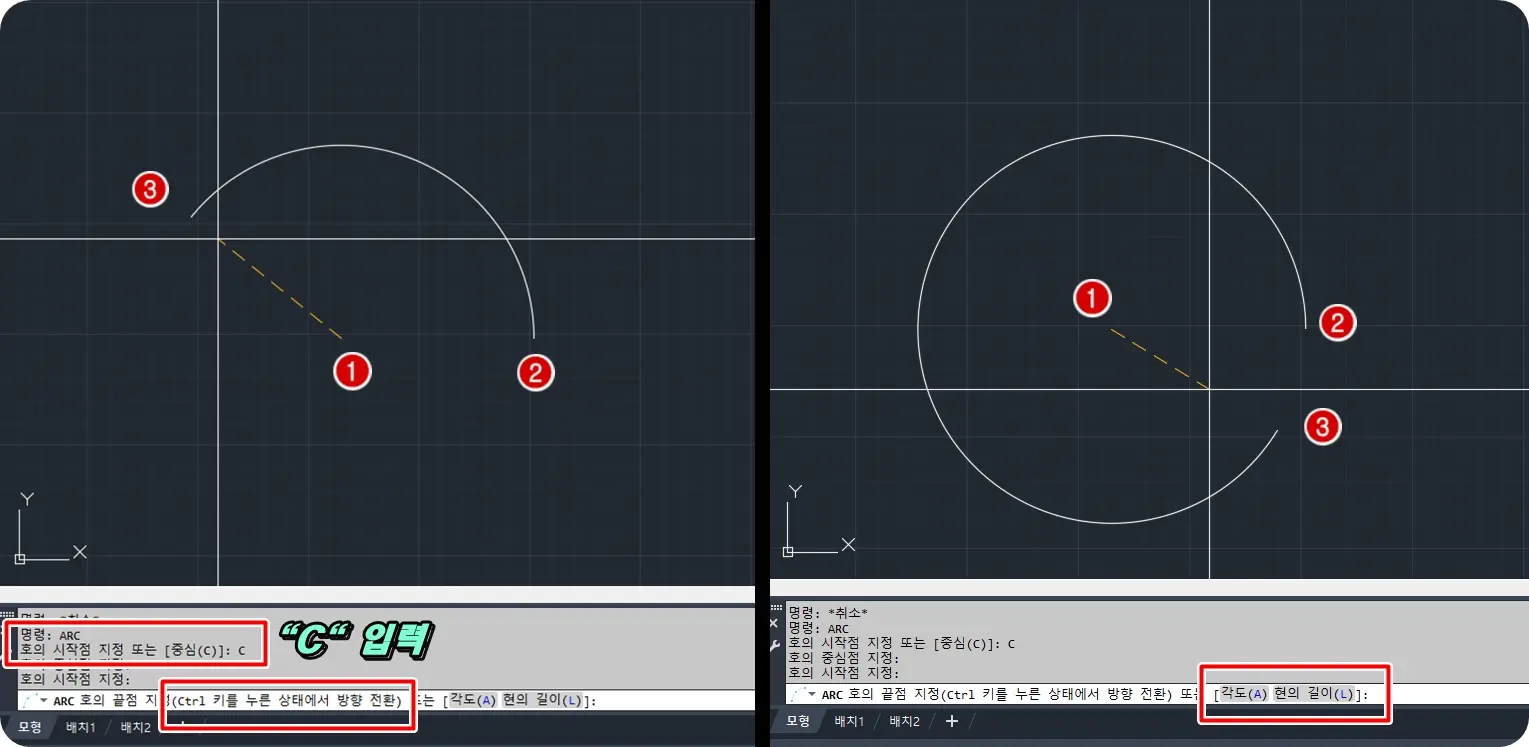Select the UCS icon in right drawing area

click(819, 520)
